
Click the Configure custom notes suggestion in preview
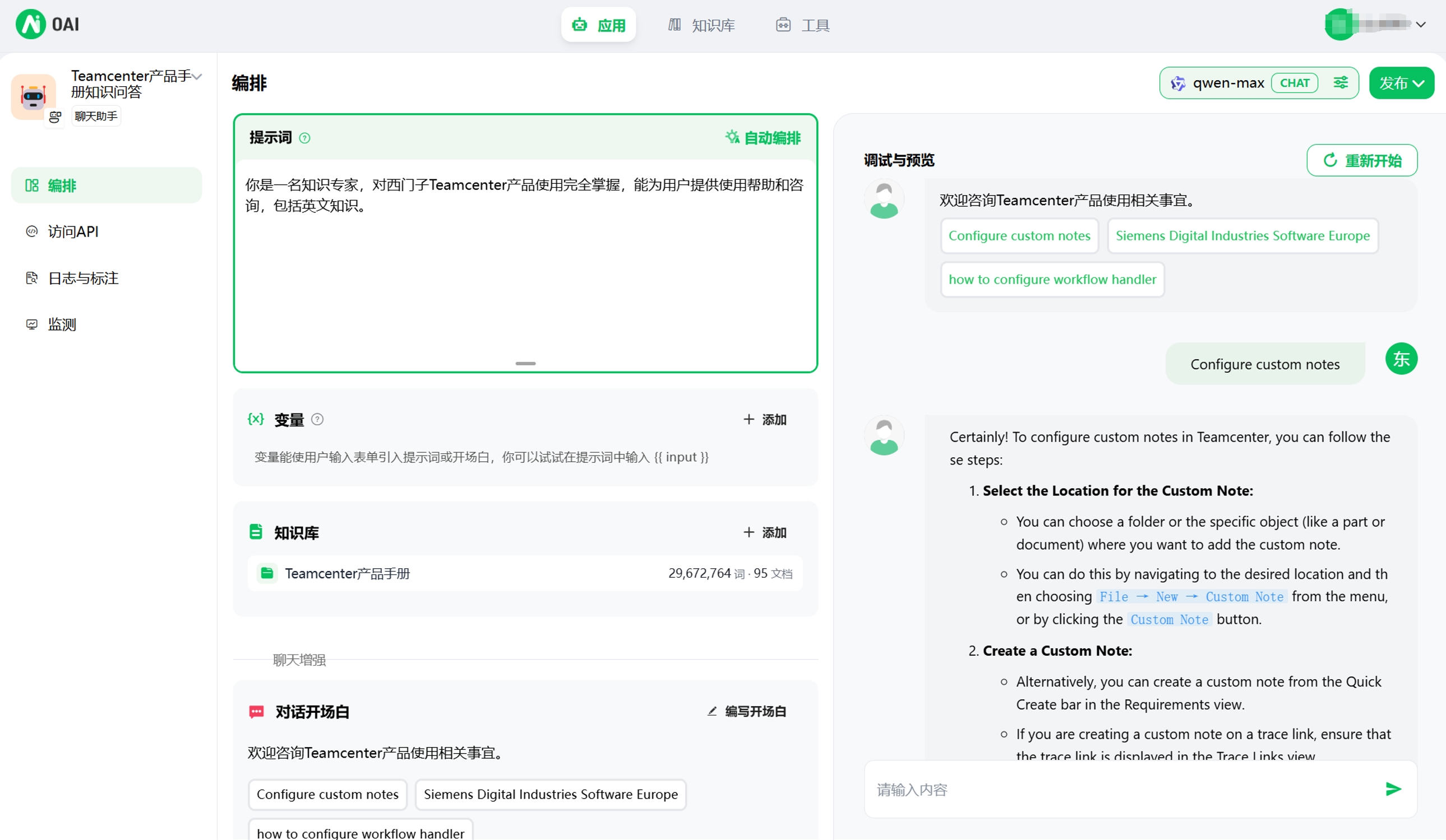point(1020,236)
